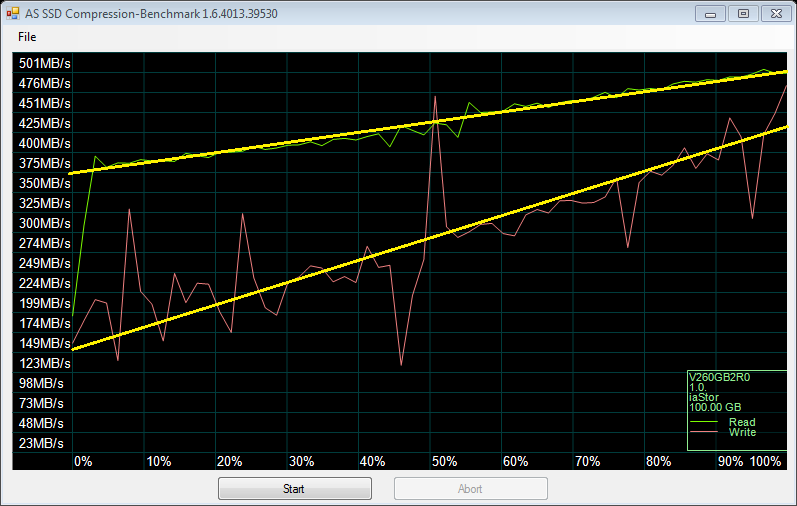Click the 451MB/s axis label

point(45,103)
